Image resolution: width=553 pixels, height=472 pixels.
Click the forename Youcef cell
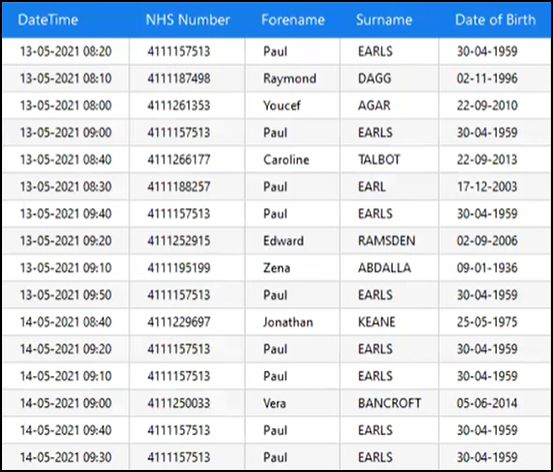[292, 105]
